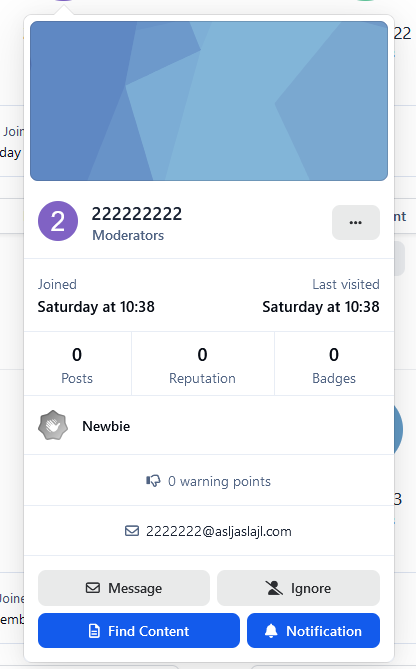View the 0 Reputation stat
The image size is (416, 669).
(202, 365)
